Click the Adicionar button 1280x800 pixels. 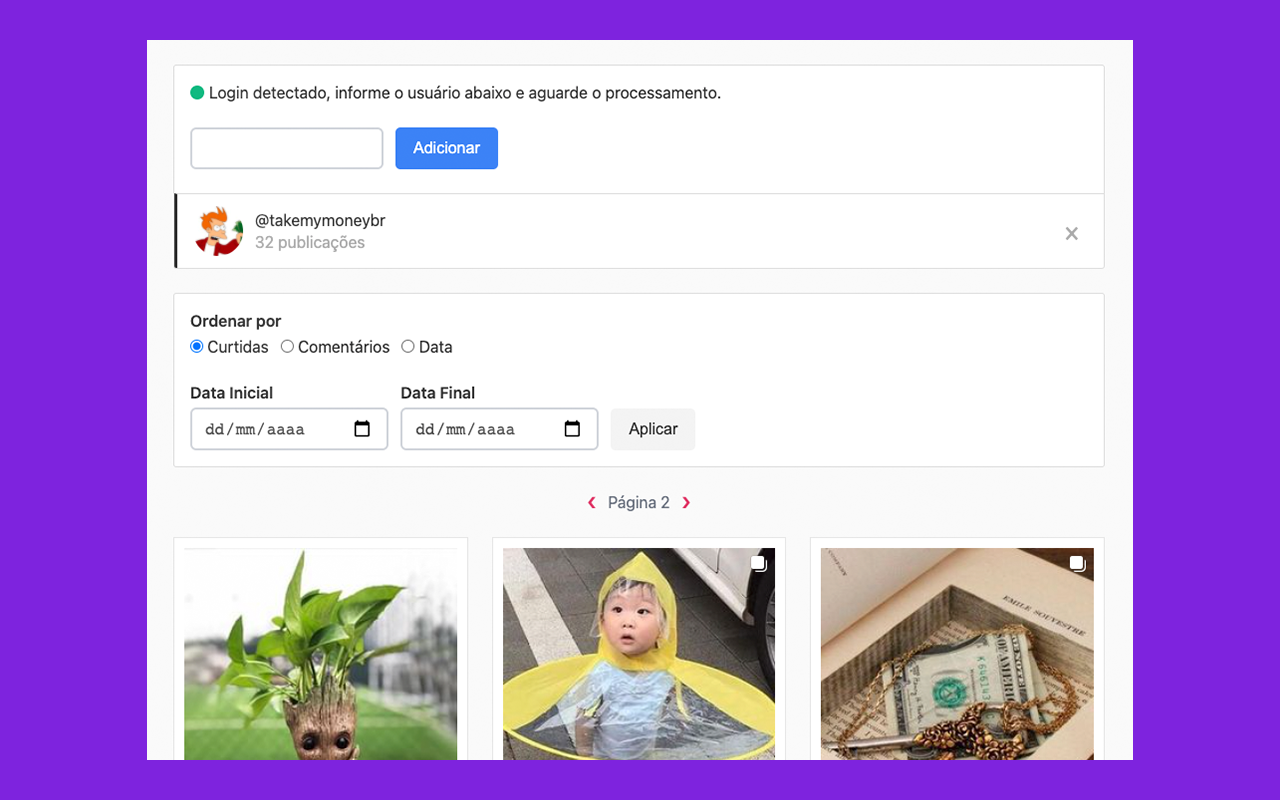click(446, 147)
